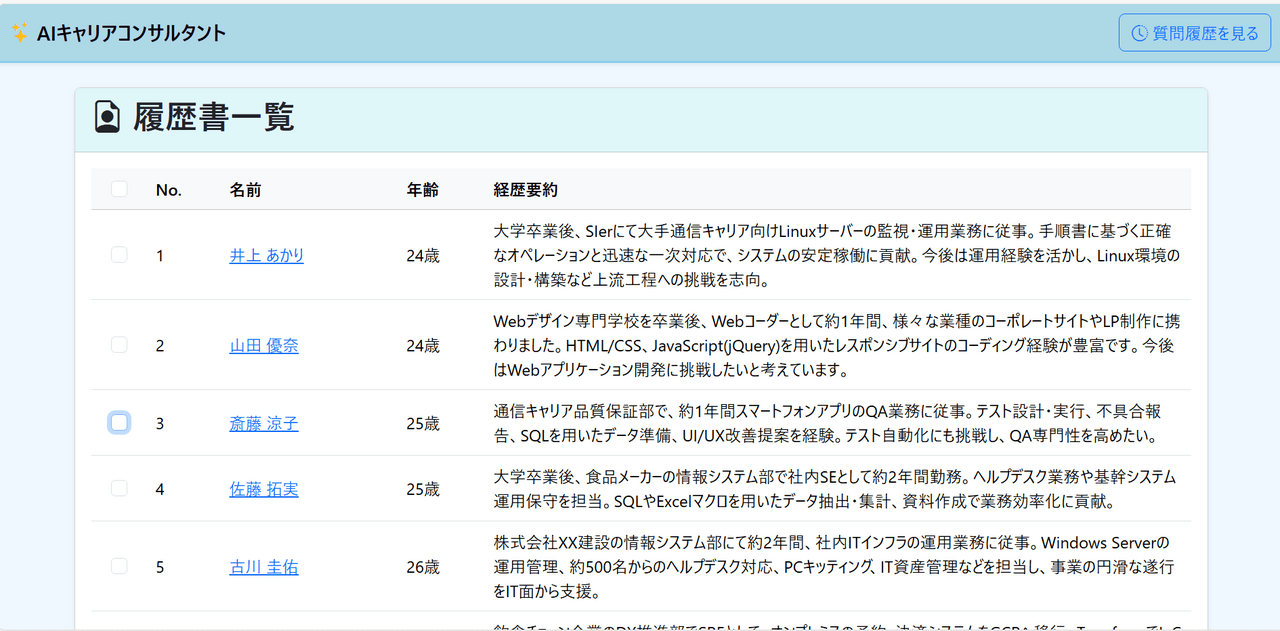
Task: Click the 履歴書一覧 heading
Action: click(x=213, y=118)
